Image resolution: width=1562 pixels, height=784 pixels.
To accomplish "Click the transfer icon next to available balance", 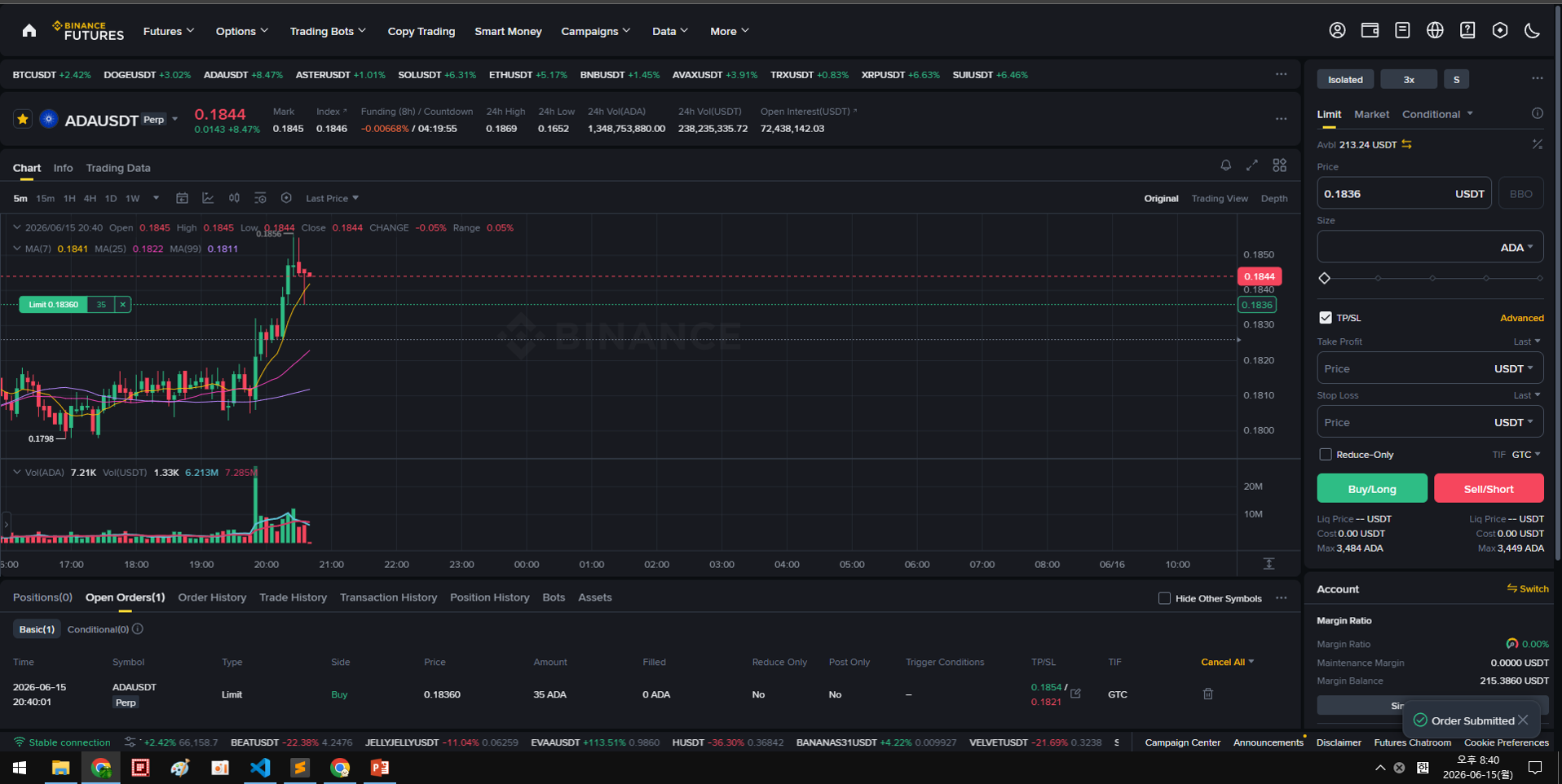I will pyautogui.click(x=1407, y=144).
